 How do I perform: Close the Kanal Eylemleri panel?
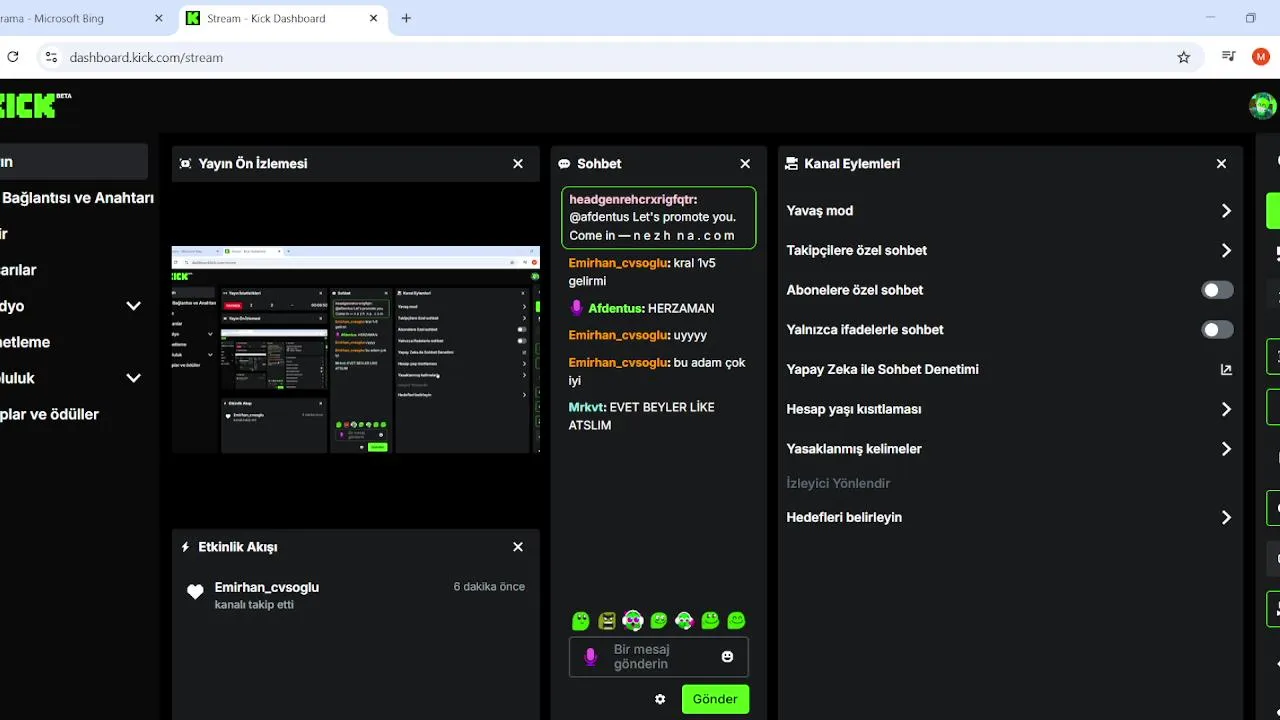click(1221, 164)
